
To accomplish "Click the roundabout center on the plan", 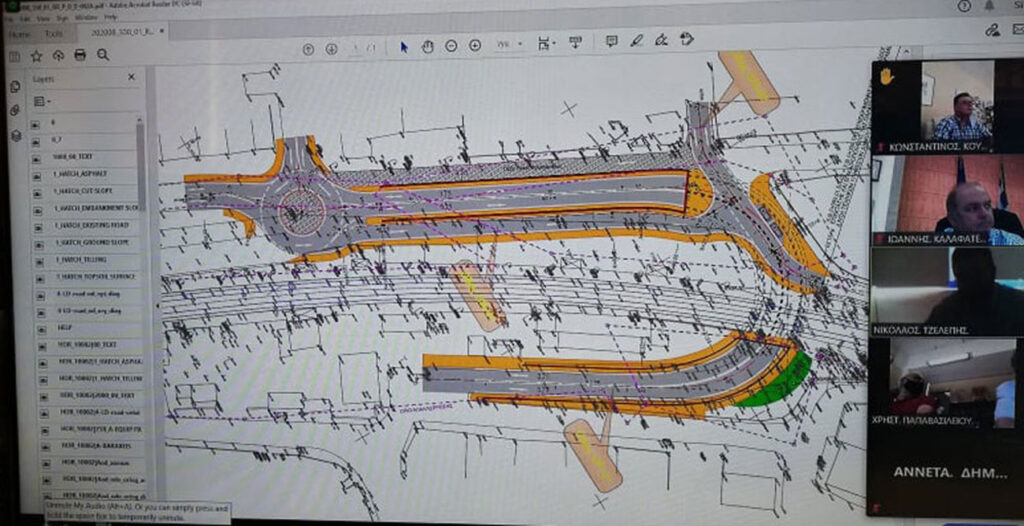I will click(302, 211).
